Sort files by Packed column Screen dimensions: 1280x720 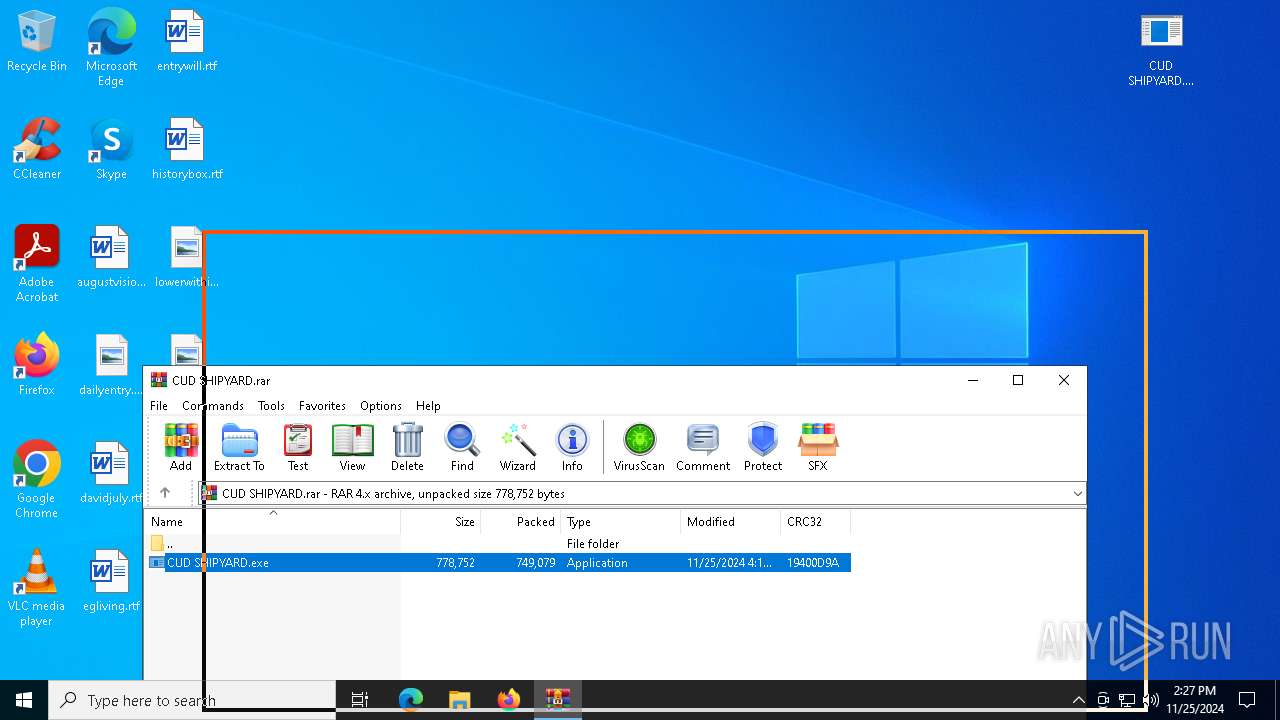pos(521,522)
